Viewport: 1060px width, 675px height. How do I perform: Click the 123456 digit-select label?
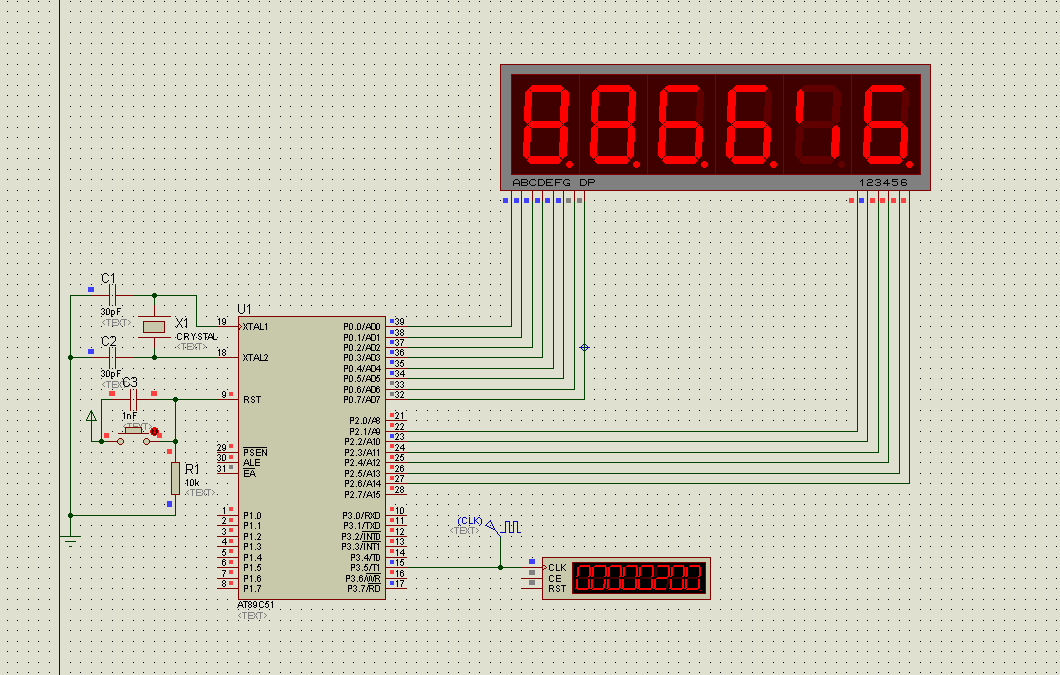tap(884, 183)
